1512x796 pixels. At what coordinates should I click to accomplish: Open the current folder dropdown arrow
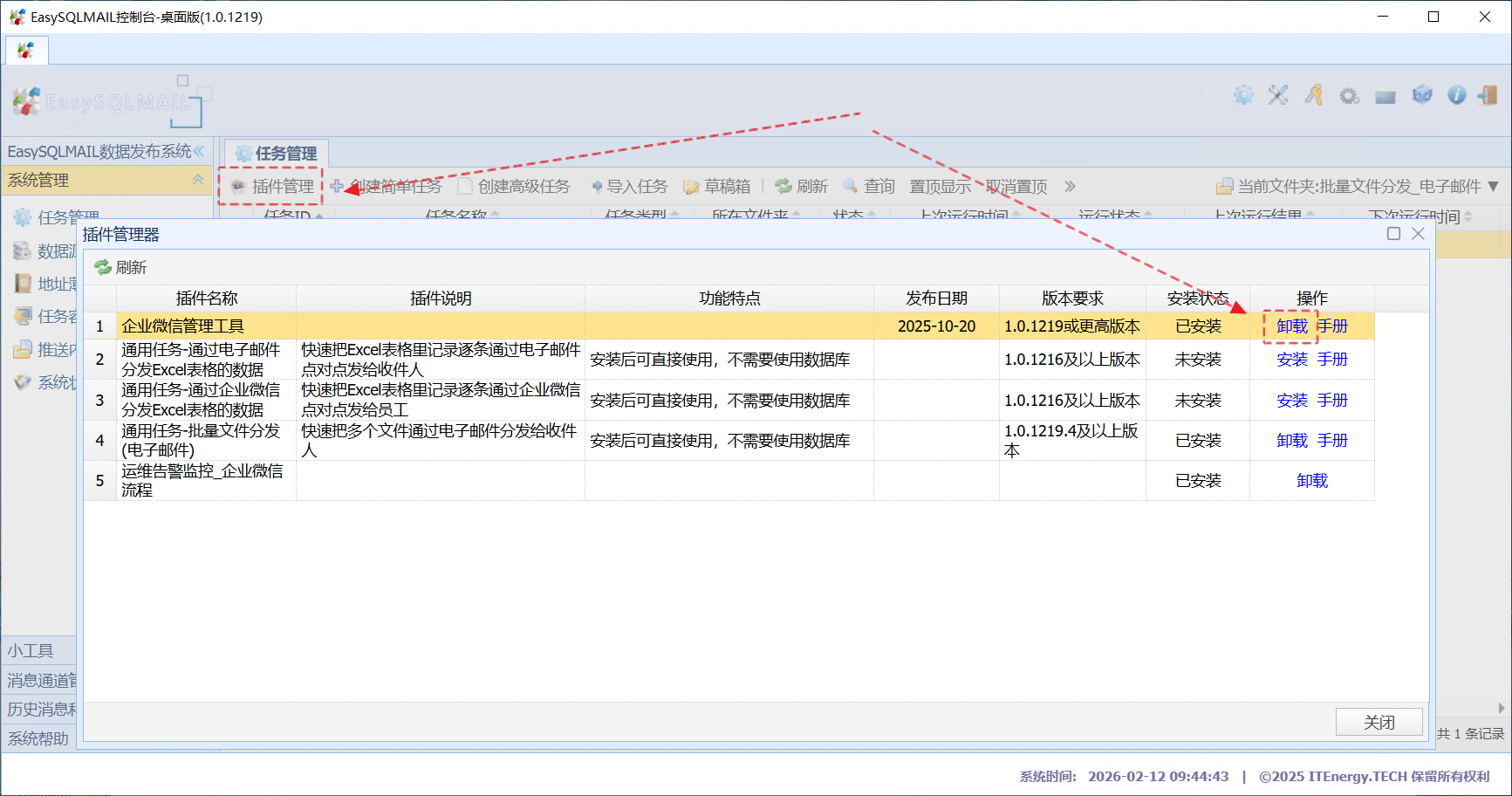(1494, 187)
